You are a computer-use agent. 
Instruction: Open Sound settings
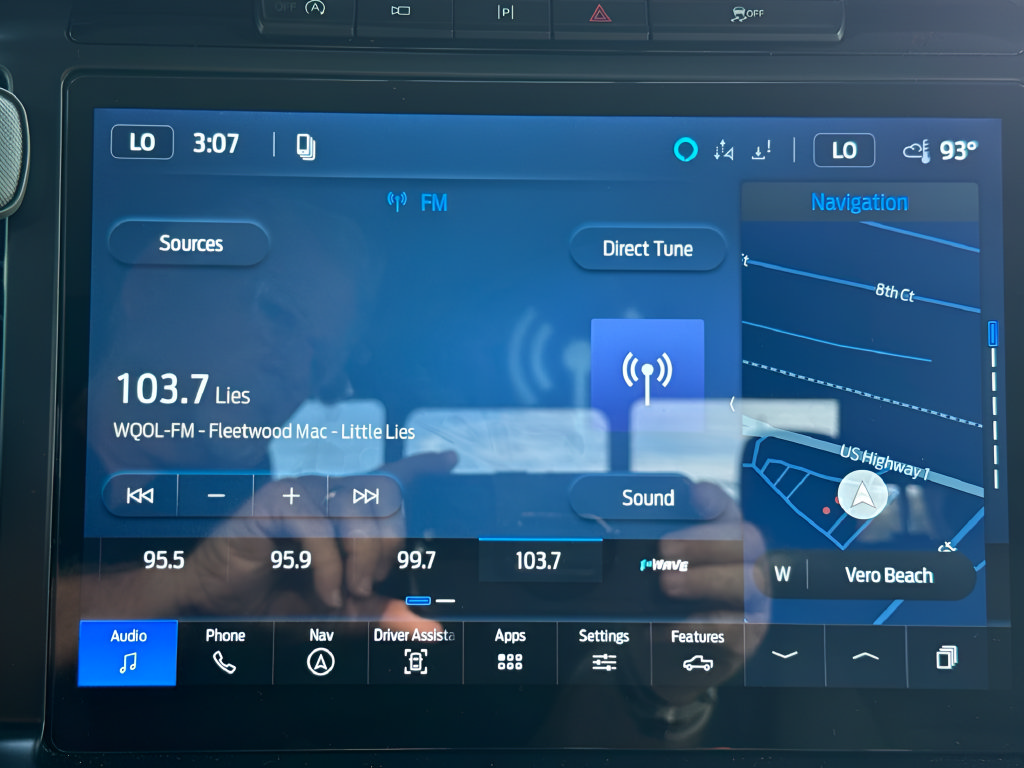(x=647, y=498)
